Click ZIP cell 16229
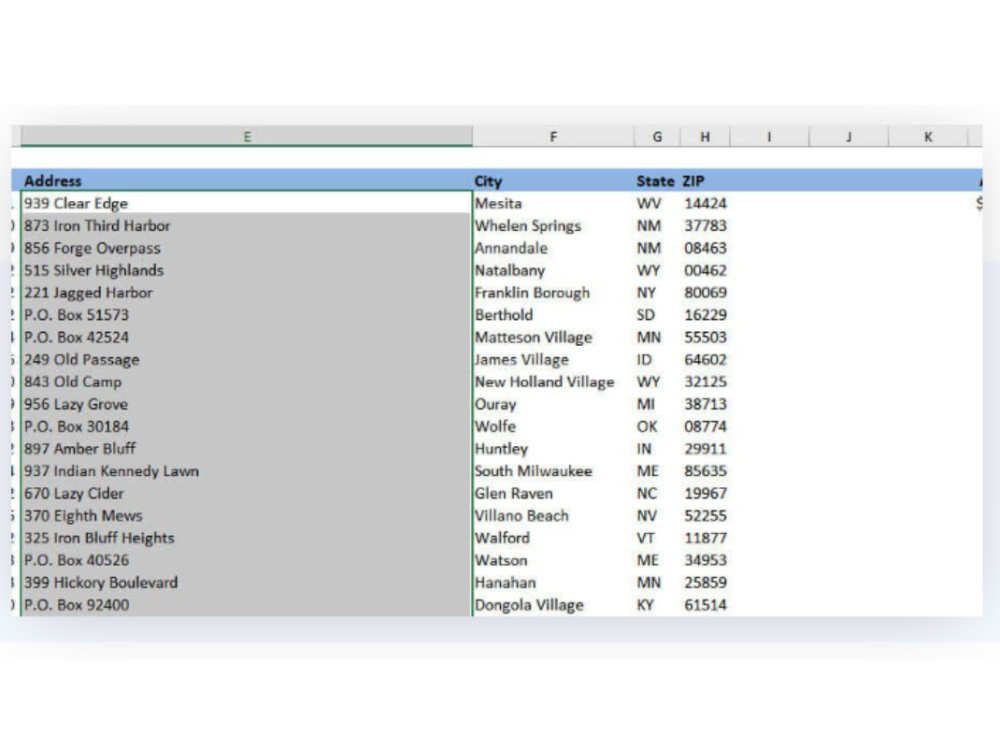The height and width of the screenshot is (750, 1000). (705, 314)
